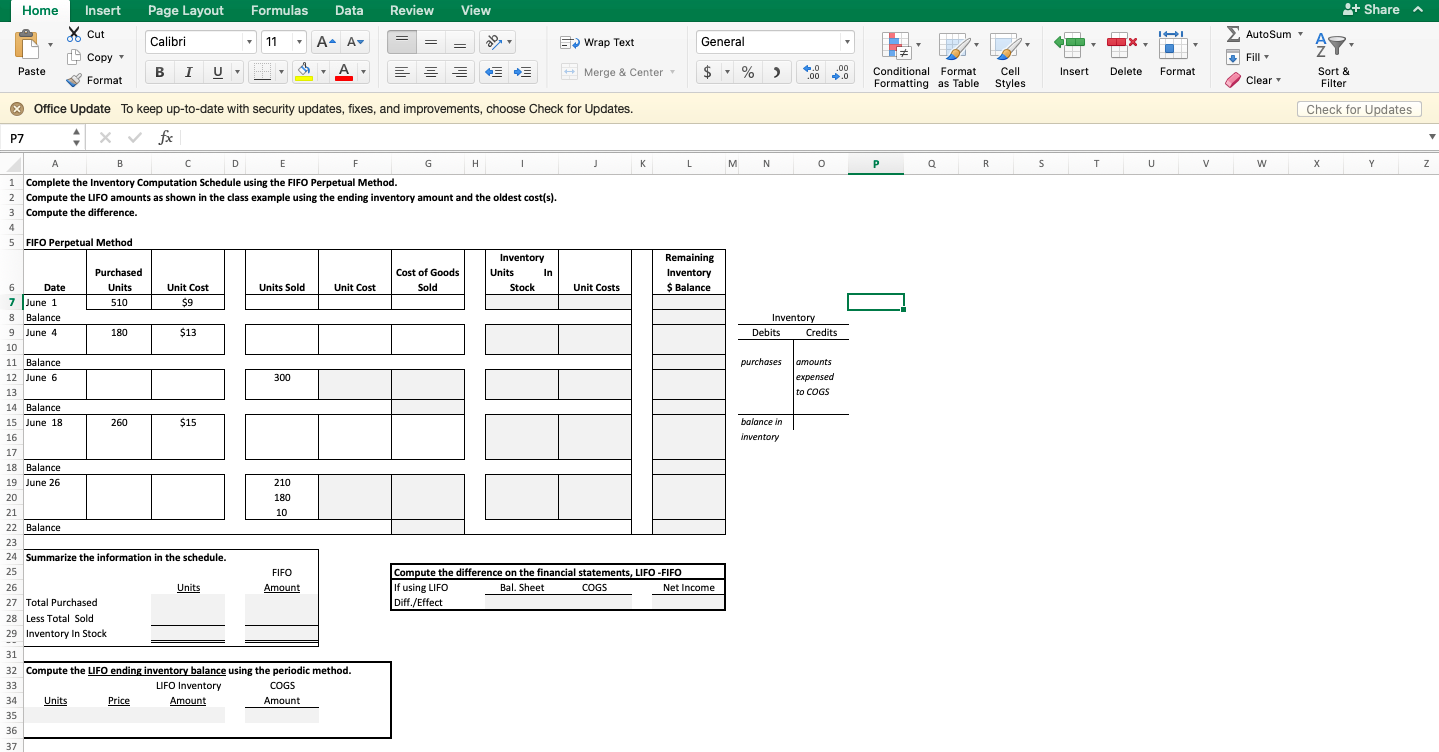This screenshot has width=1439, height=752.
Task: Align text to the bottom
Action: [459, 42]
